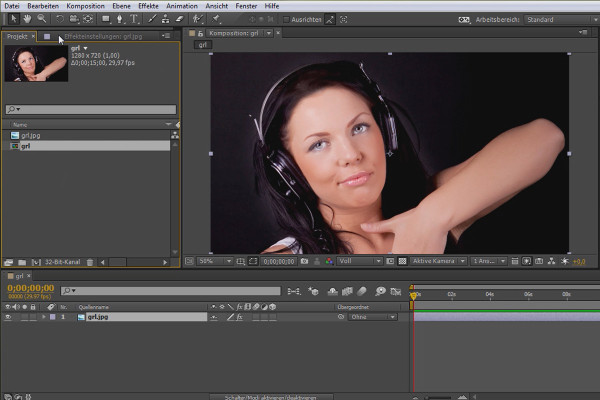Open the Arbeitsbereich Standard dropdown
Screen dimensions: 600x400
(x=561, y=20)
